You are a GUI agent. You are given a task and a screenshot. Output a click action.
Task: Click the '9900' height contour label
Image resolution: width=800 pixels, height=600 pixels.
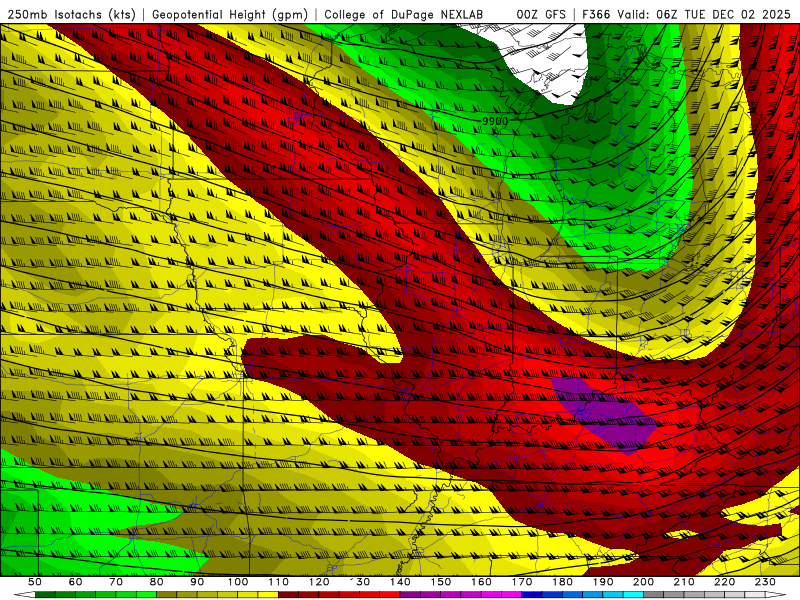pyautogui.click(x=494, y=121)
